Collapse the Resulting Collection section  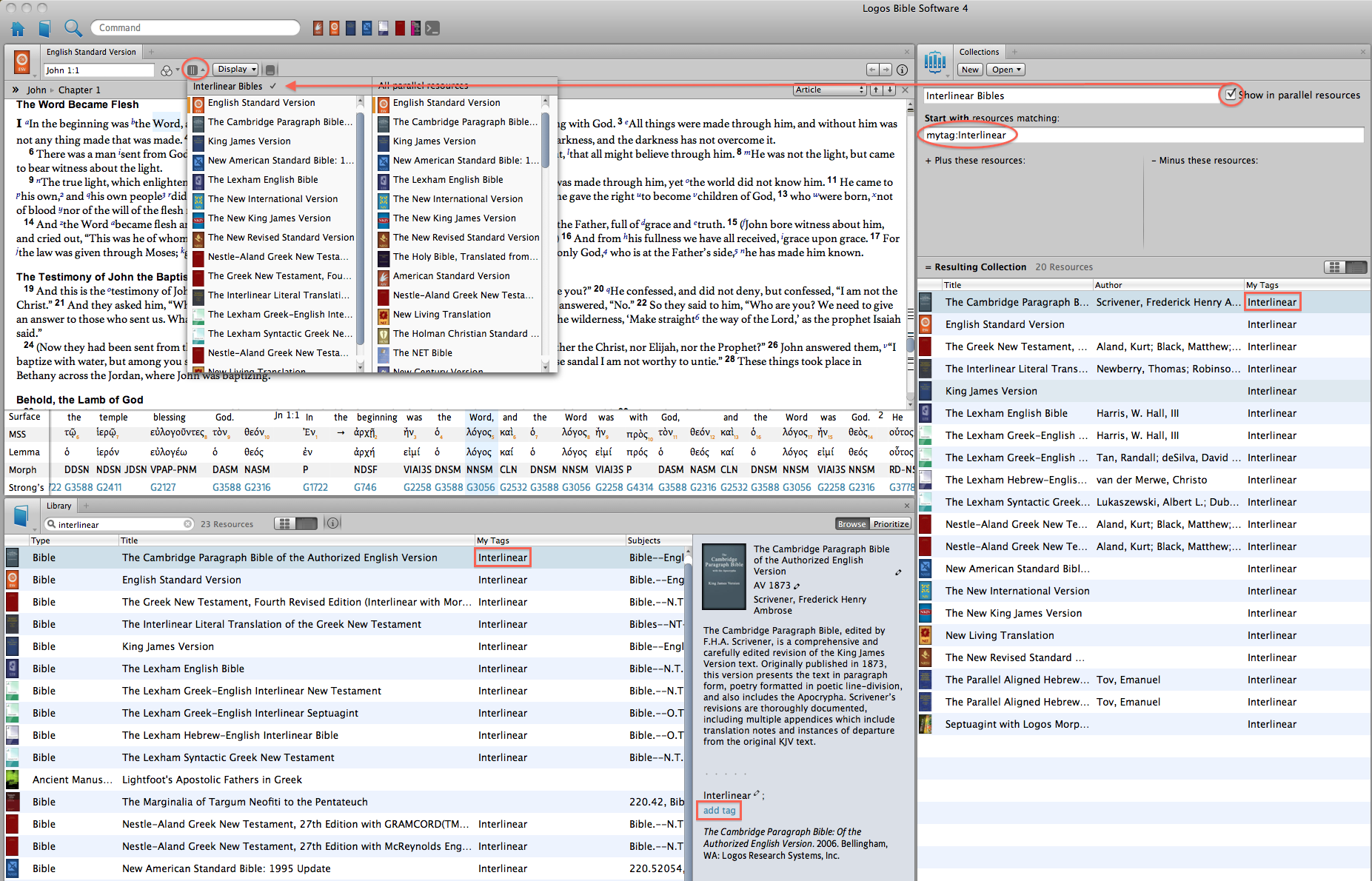[x=928, y=267]
